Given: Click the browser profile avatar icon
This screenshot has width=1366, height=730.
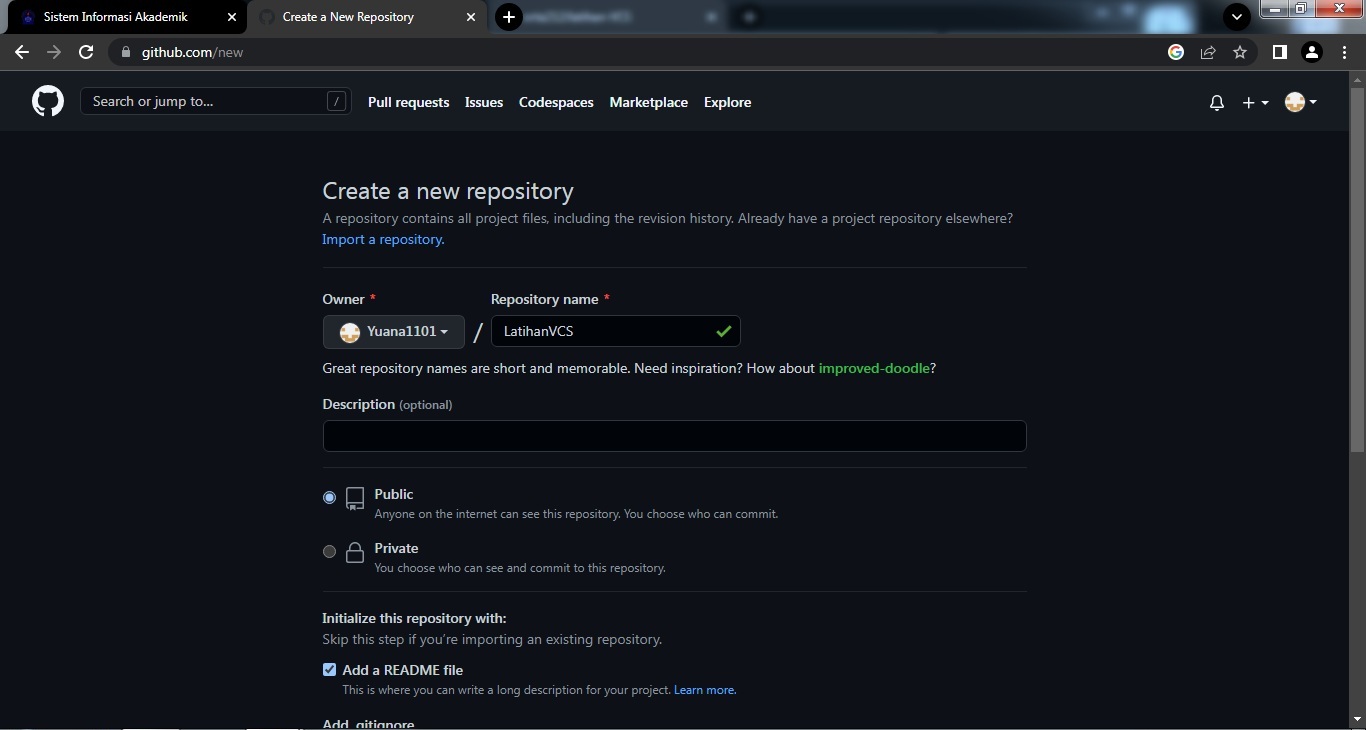Looking at the screenshot, I should [x=1313, y=52].
